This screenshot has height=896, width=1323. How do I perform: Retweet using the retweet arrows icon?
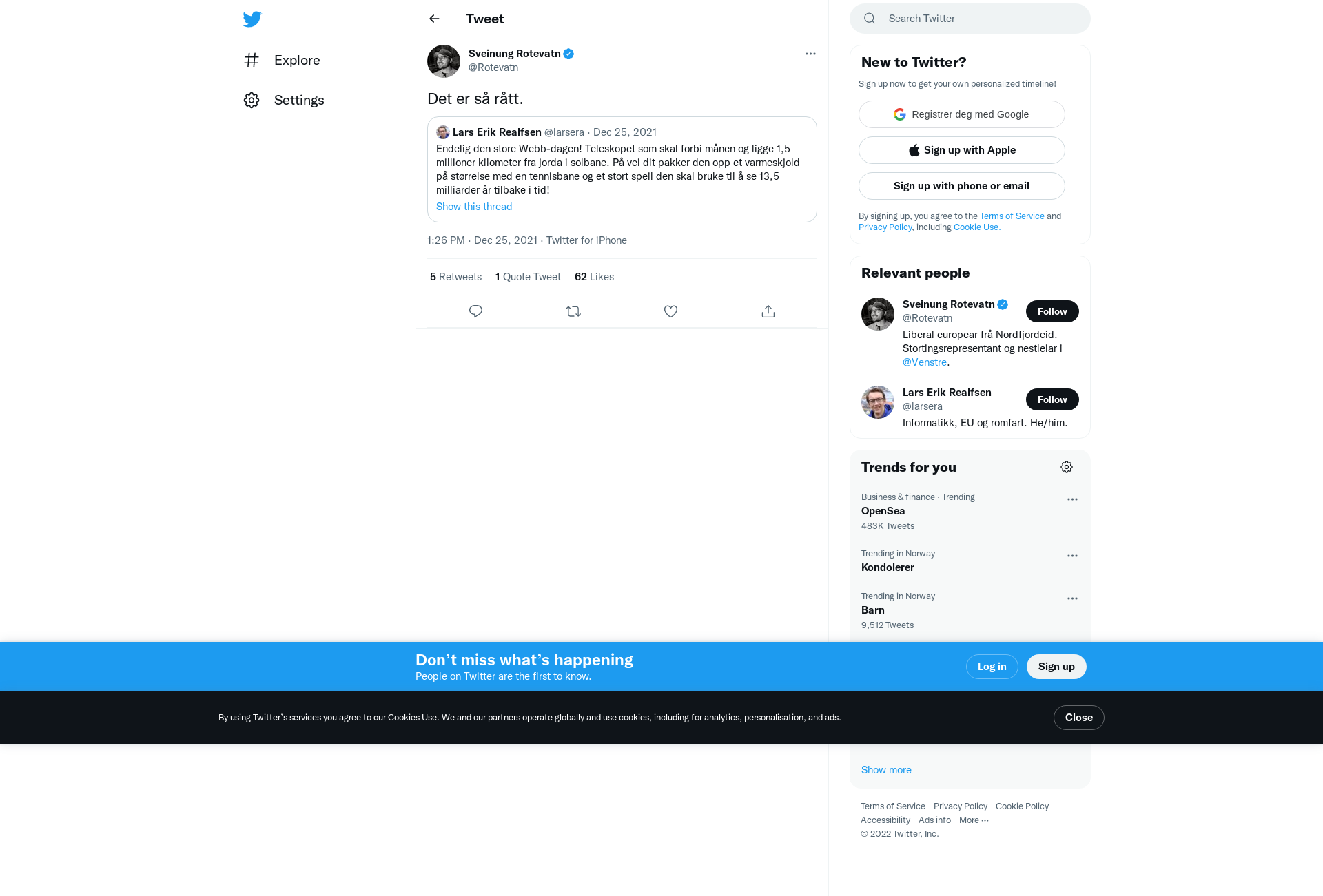pos(573,311)
